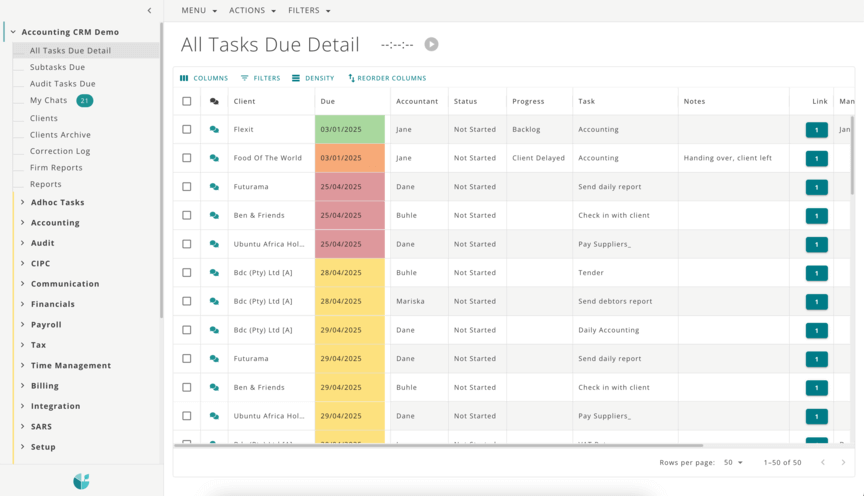Click the Density icon in the table toolbar

[296, 78]
